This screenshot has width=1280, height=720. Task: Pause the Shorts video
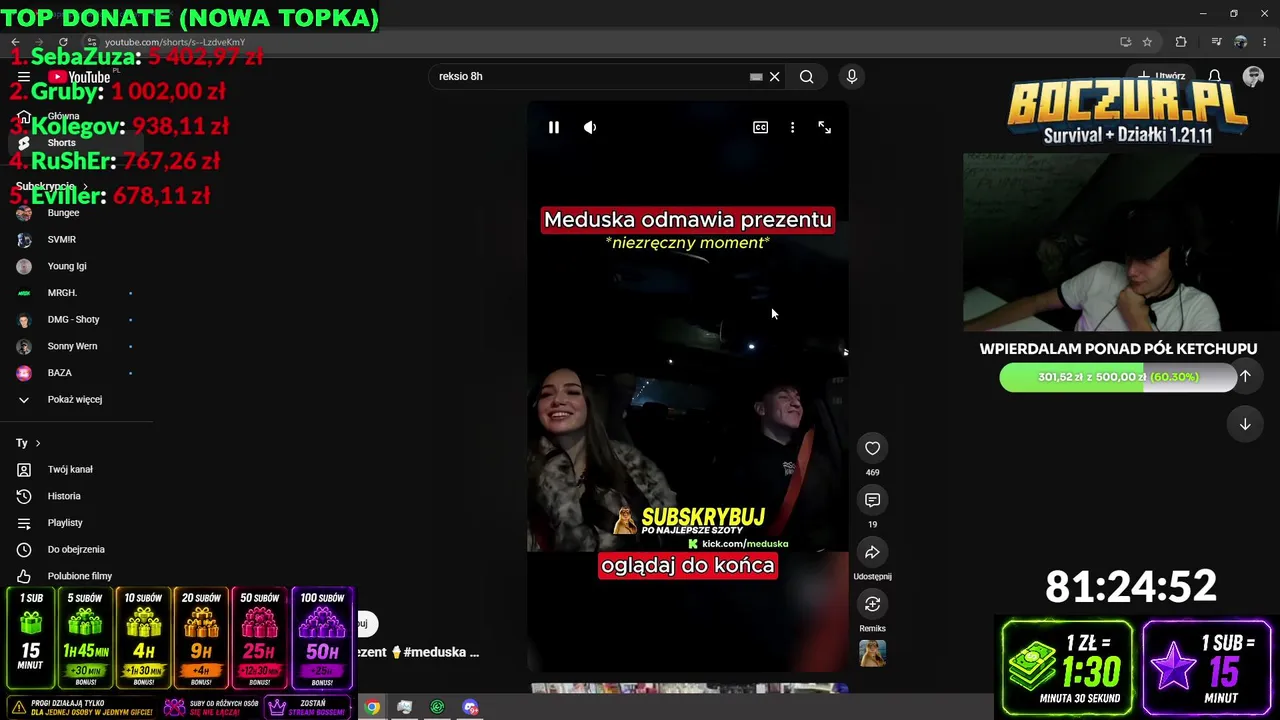coord(553,127)
